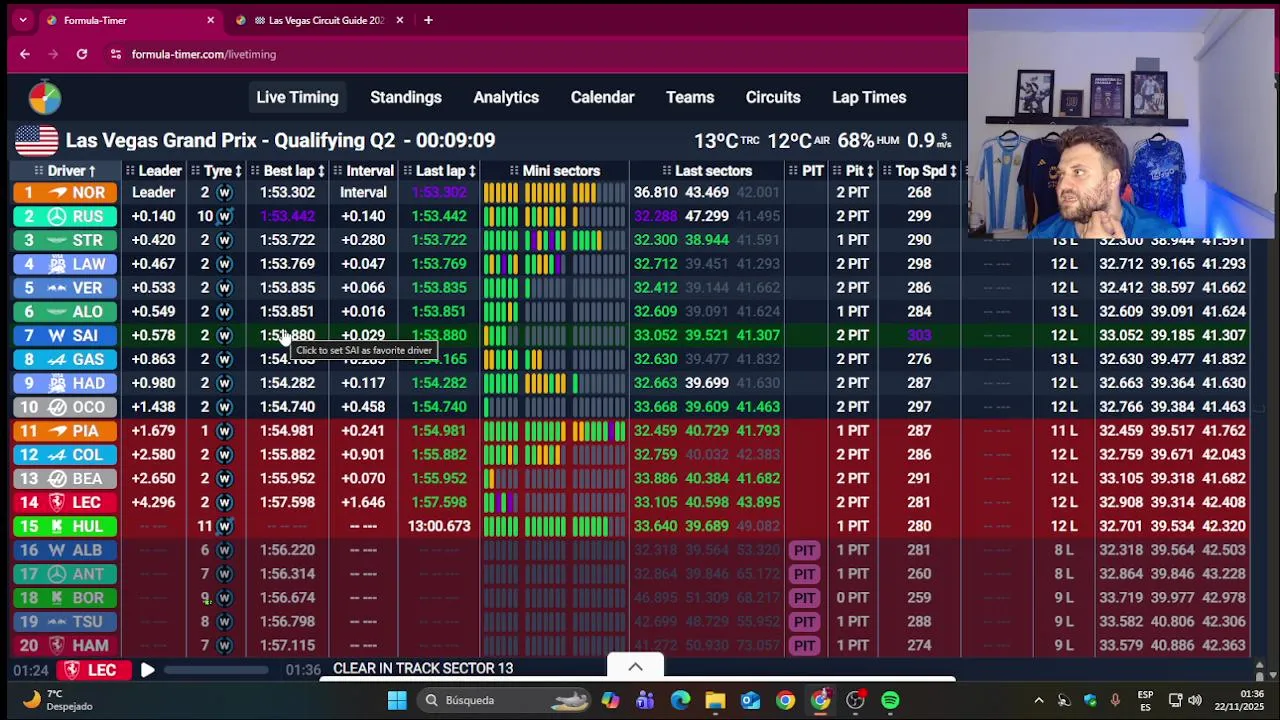Sort by the Tyre column
This screenshot has height=720, width=1280.
click(223, 171)
